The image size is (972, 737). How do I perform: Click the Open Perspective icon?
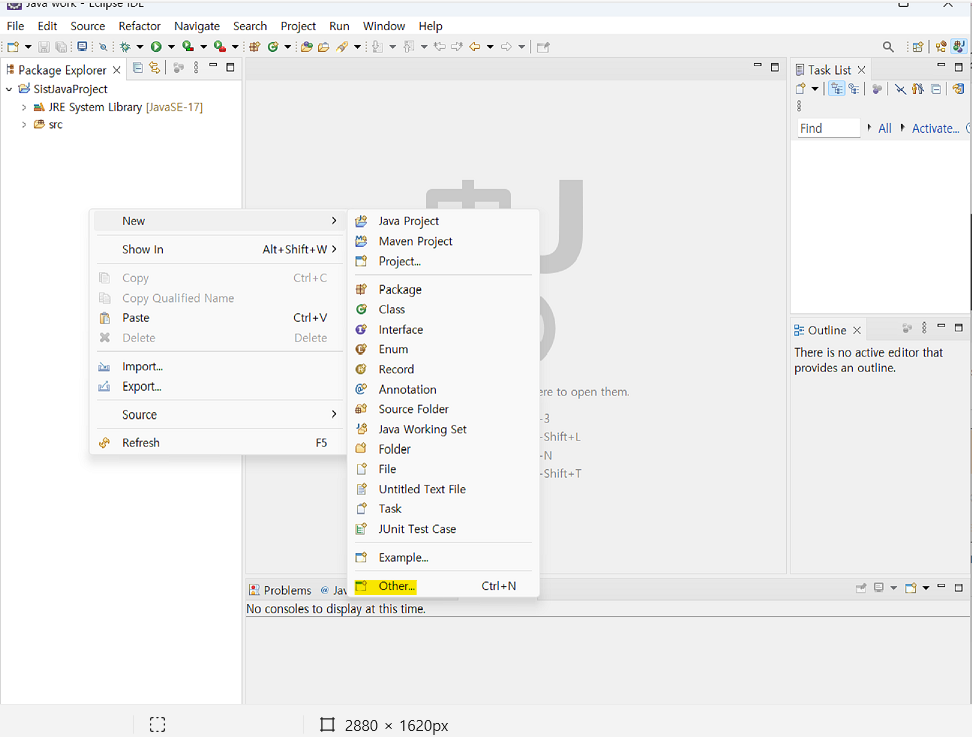click(917, 46)
